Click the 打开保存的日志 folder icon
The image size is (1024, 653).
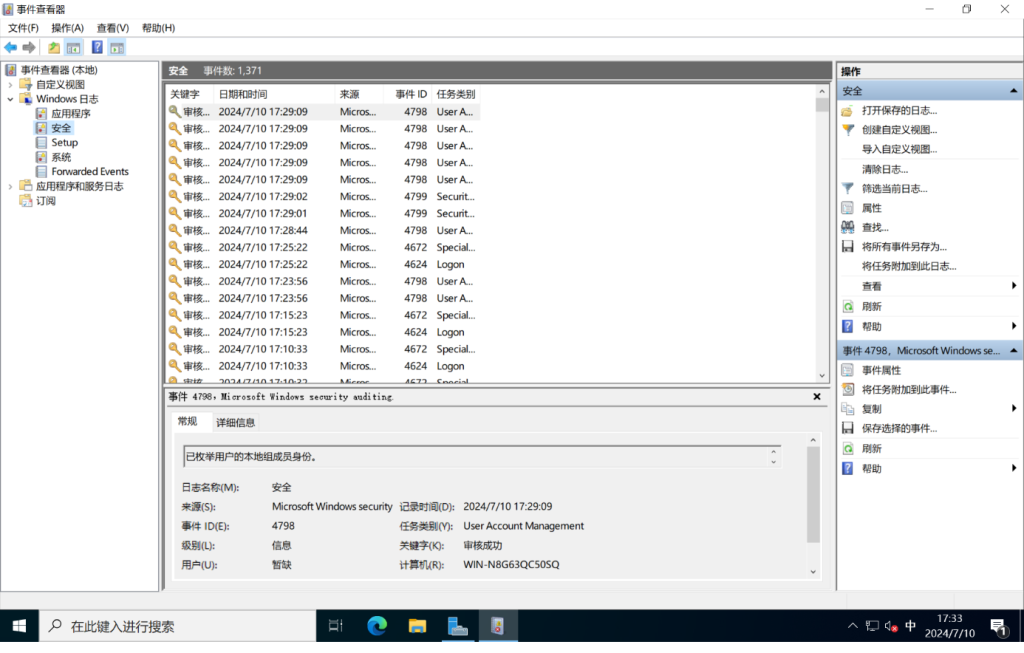tap(848, 110)
